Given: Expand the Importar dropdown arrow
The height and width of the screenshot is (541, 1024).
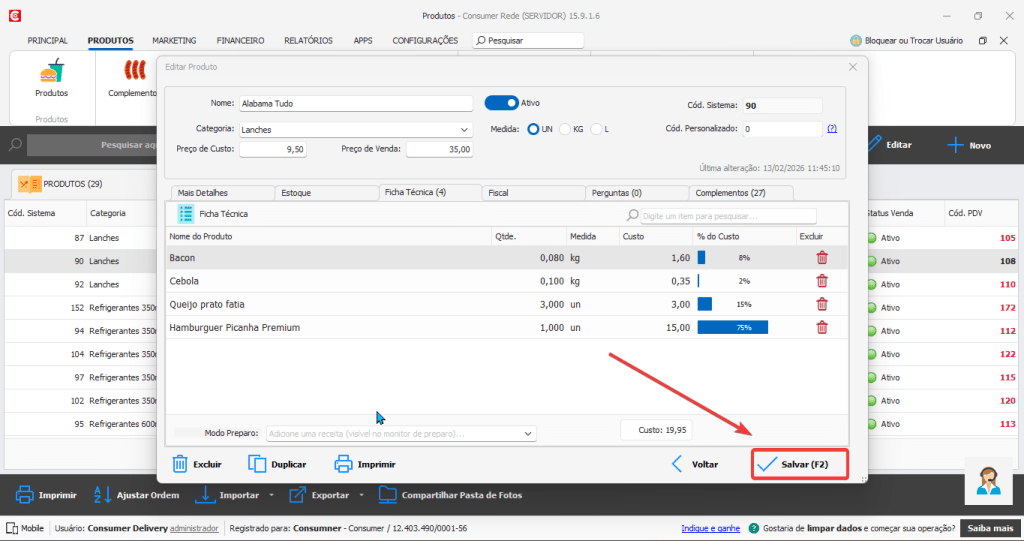Looking at the screenshot, I should 271,495.
